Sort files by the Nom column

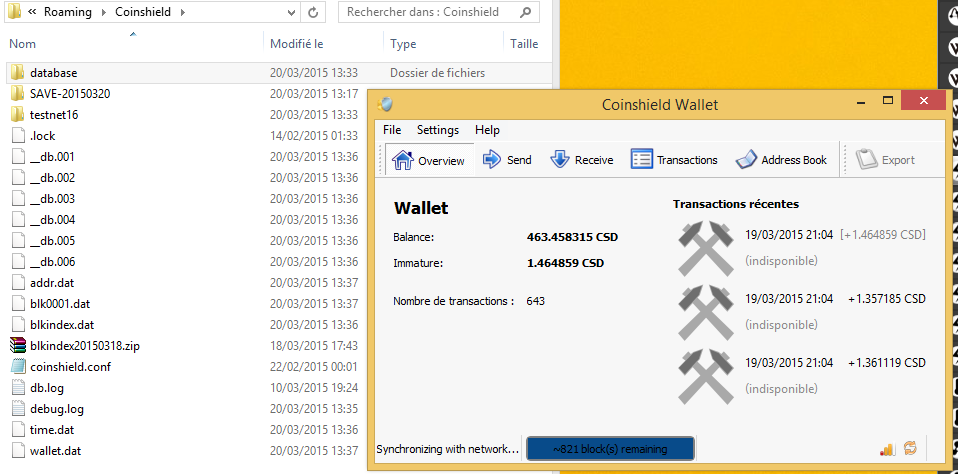23,44
